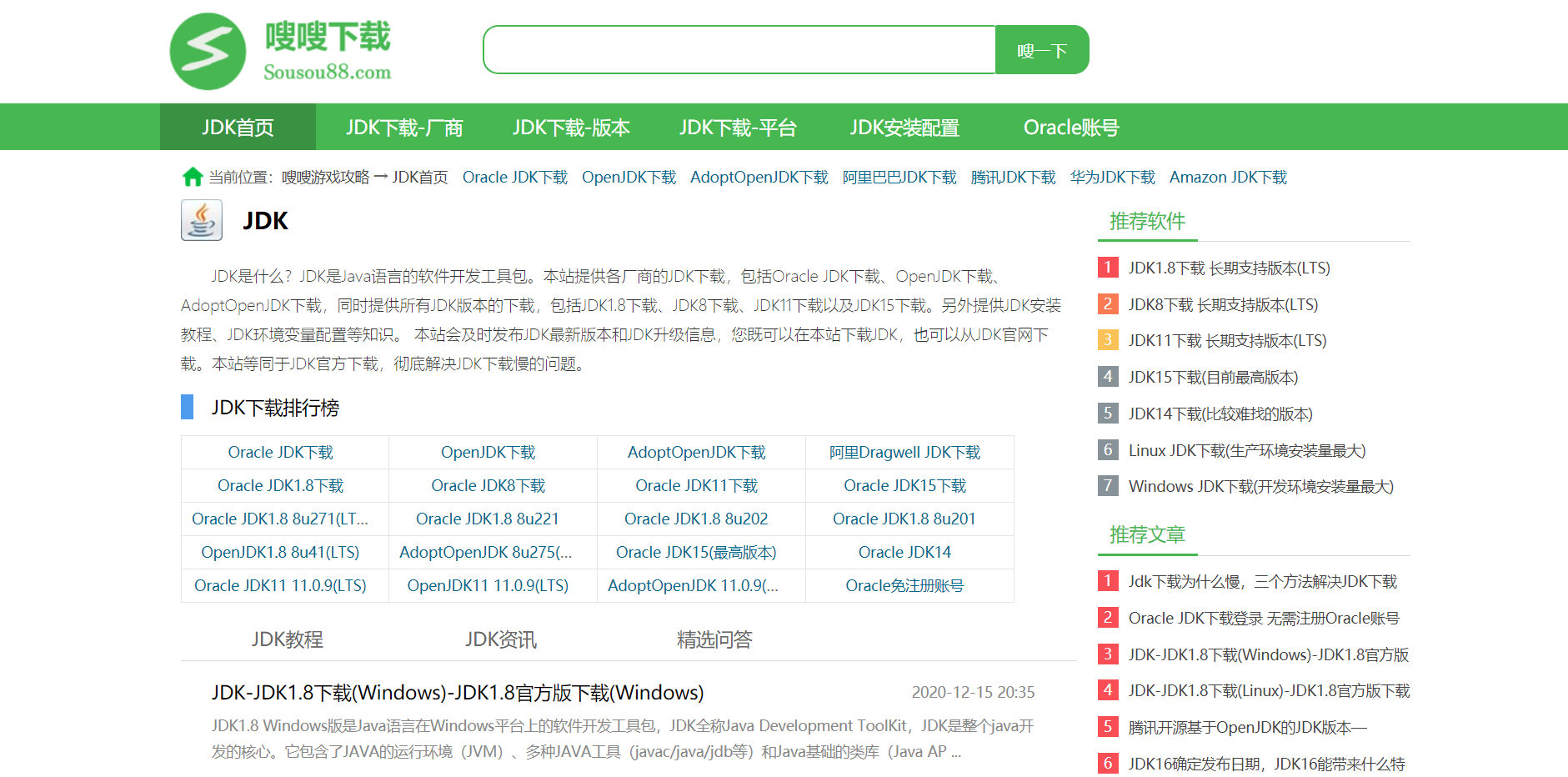Open Windows JDK下载 recommended software link
Screen dimensions: 1568x777
pos(1260,486)
